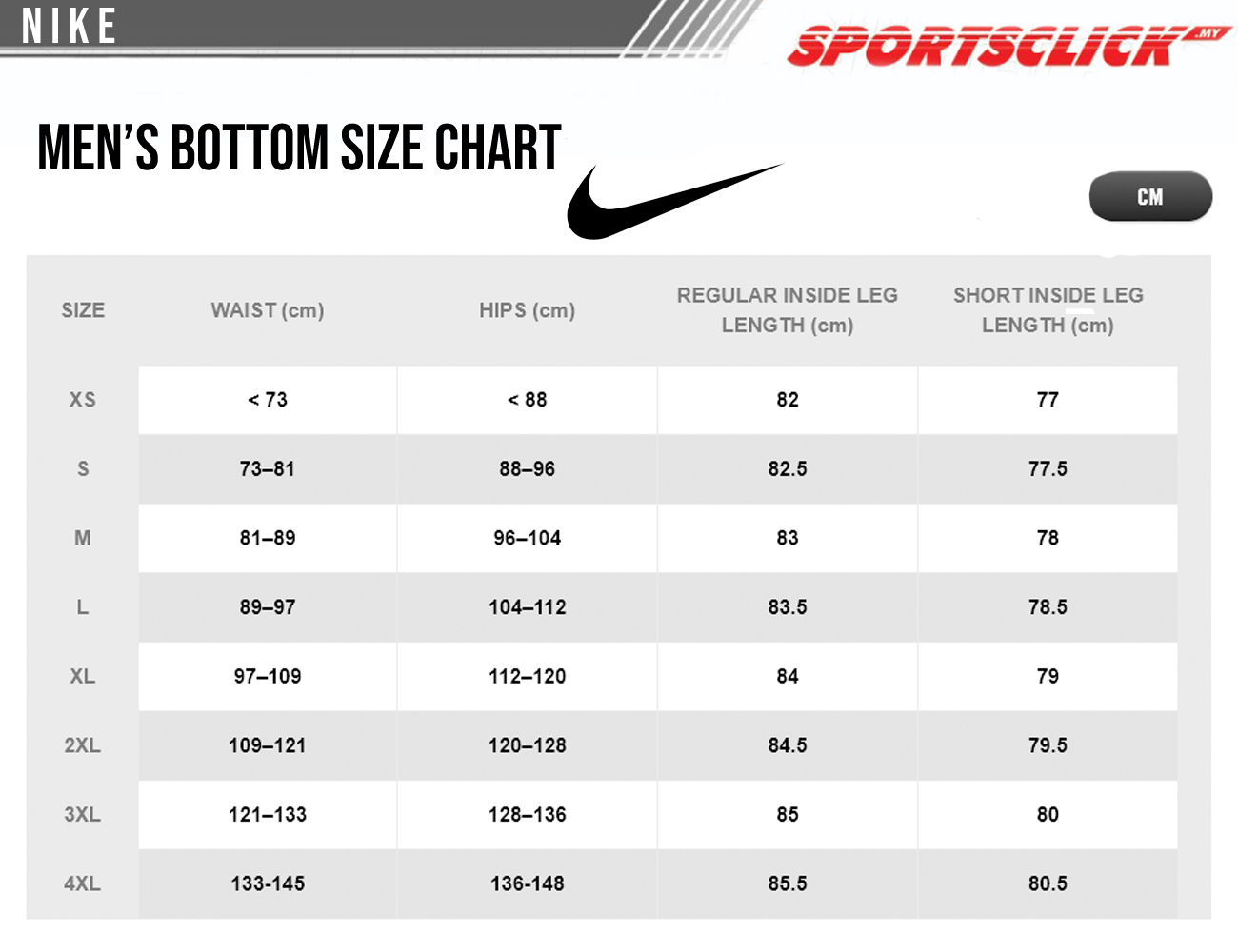This screenshot has height=952, width=1238.
Task: Click the 112–120 hips cell
Action: pos(528,677)
